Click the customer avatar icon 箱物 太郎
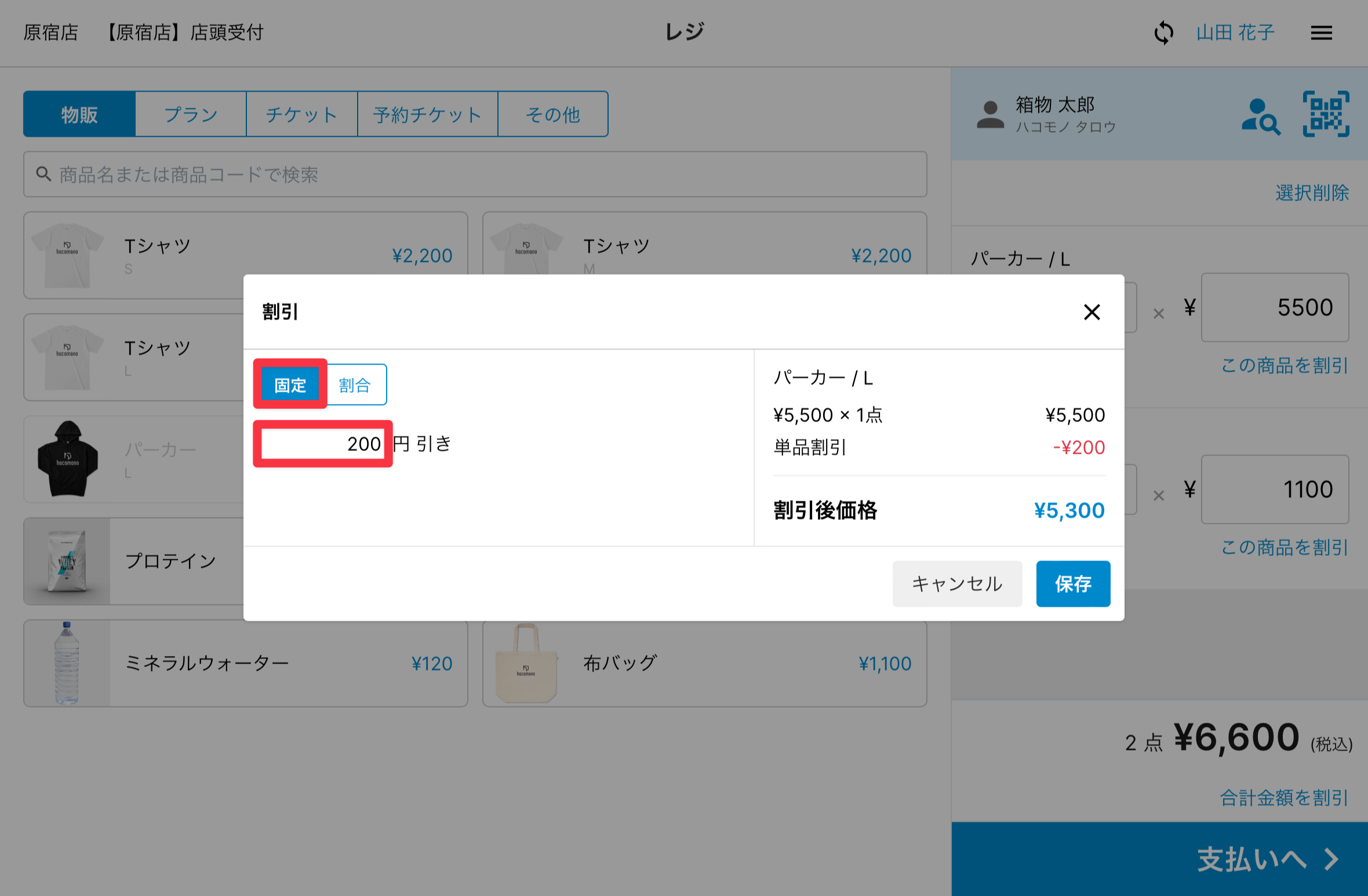The width and height of the screenshot is (1368, 896). [x=990, y=115]
